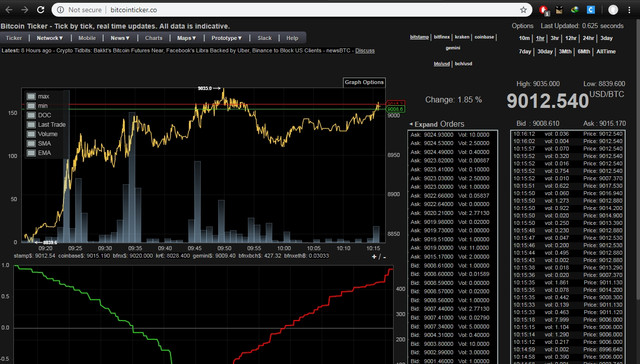This screenshot has width=640, height=364.
Task: Open the Graph Options panel
Action: click(364, 82)
